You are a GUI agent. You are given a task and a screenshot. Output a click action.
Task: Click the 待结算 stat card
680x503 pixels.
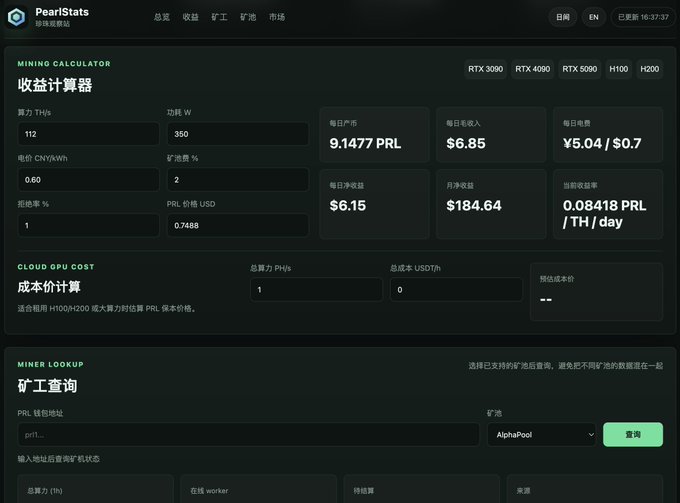tap(422, 489)
